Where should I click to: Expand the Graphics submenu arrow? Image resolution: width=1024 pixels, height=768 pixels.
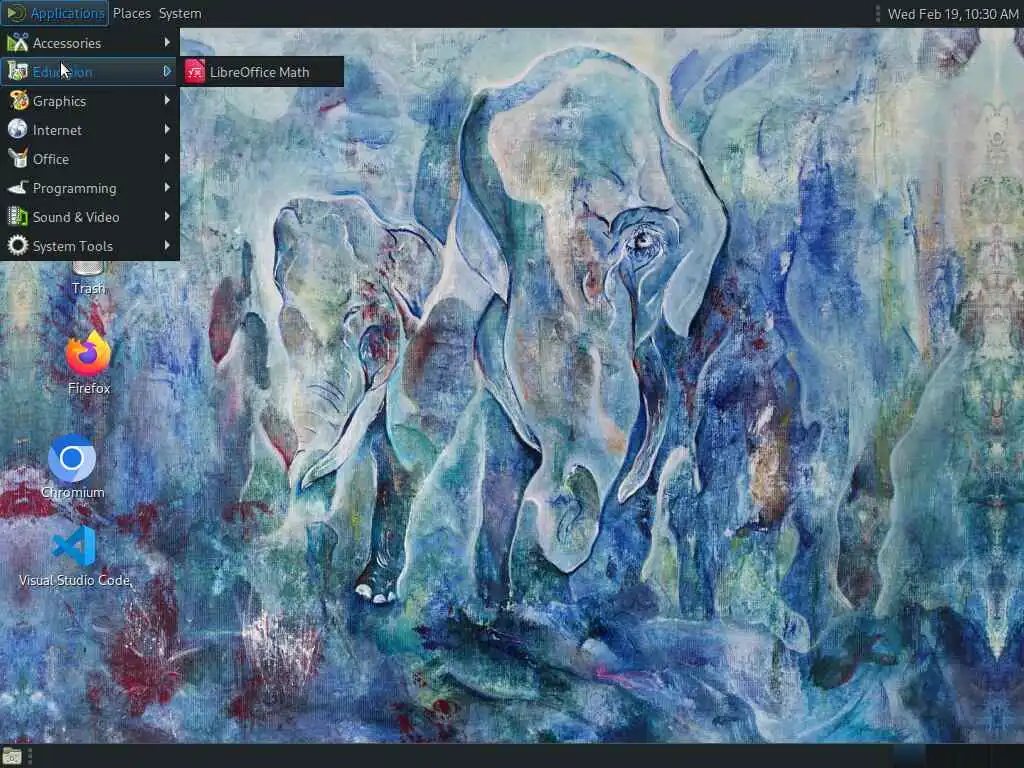pos(167,101)
